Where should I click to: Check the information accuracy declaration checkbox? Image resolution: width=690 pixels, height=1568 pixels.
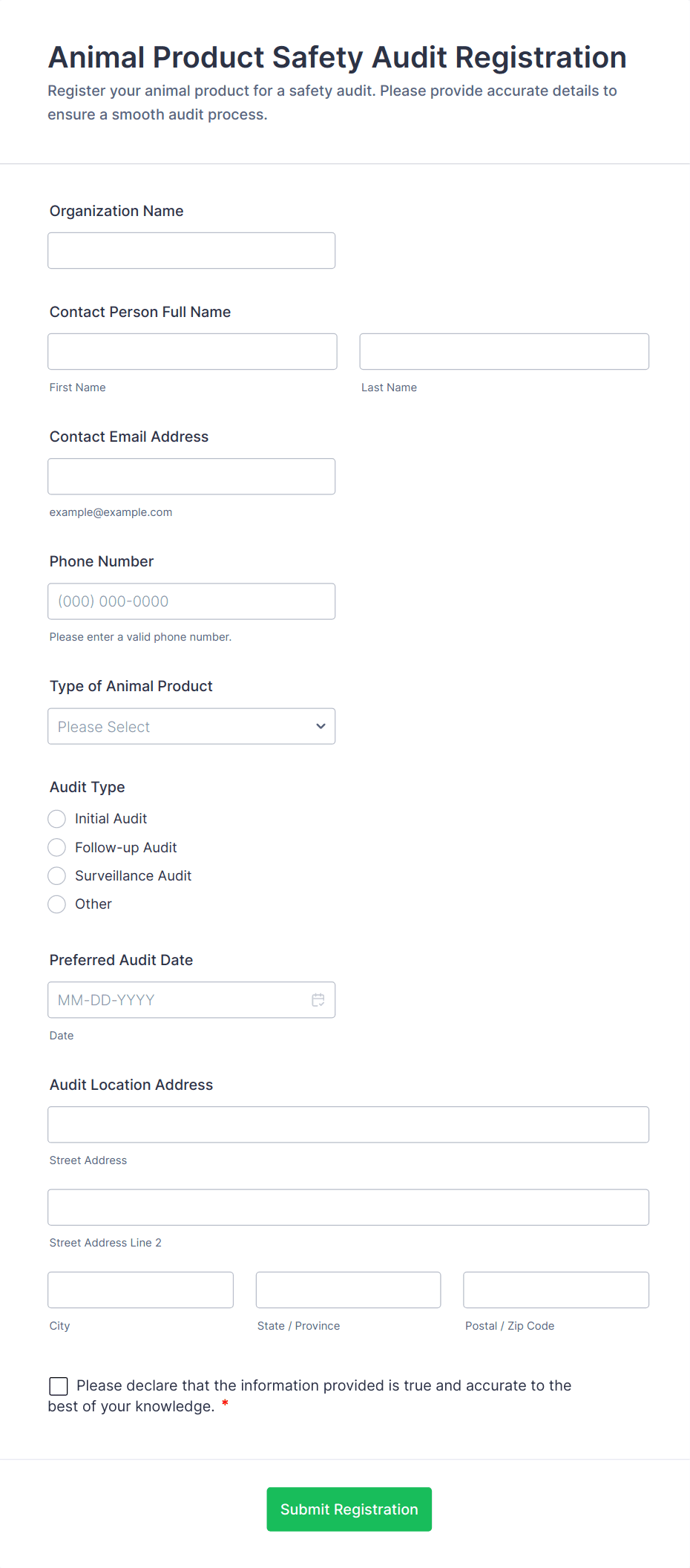(59, 1386)
